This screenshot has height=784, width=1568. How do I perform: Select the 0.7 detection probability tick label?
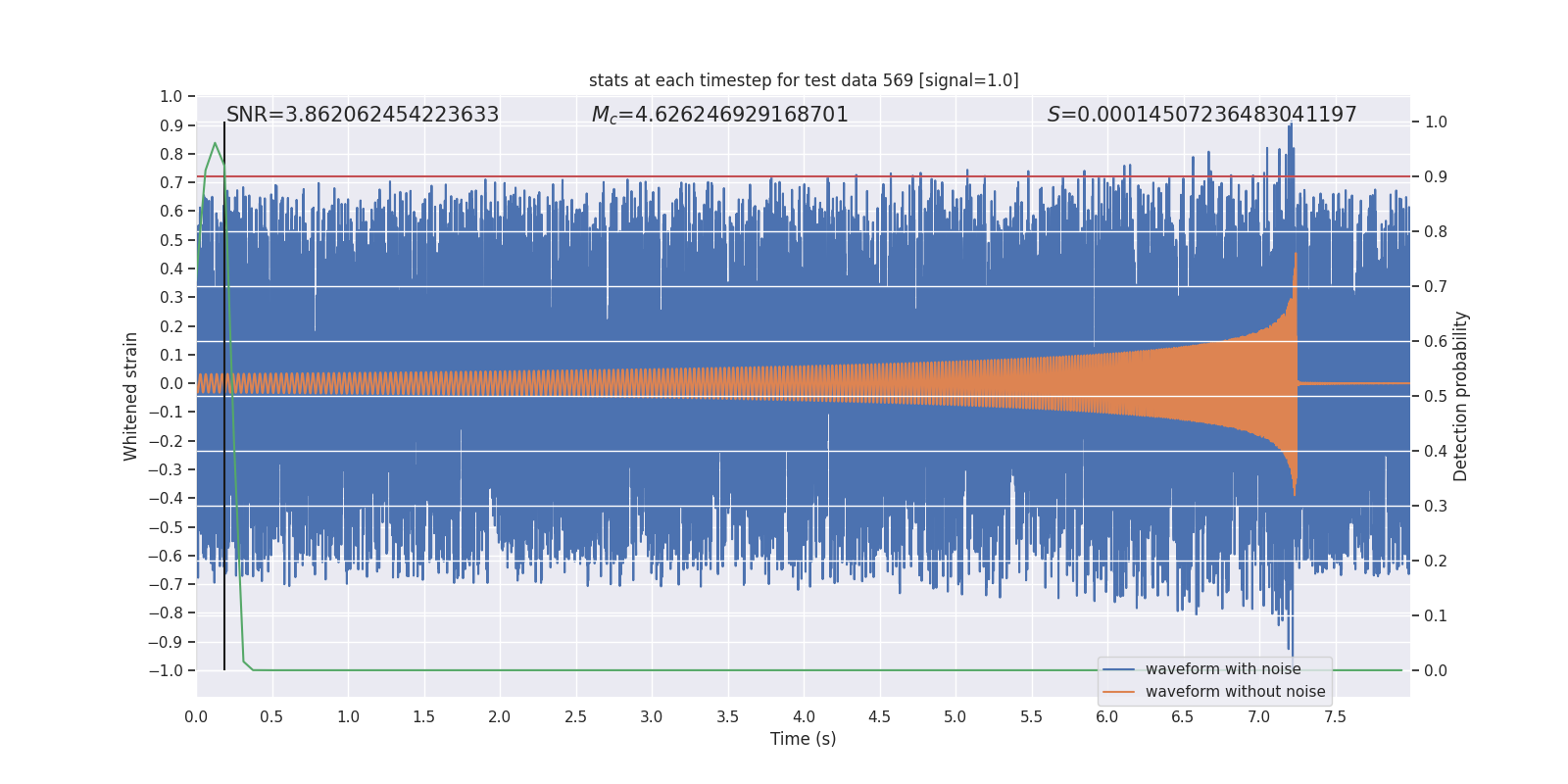point(1436,286)
